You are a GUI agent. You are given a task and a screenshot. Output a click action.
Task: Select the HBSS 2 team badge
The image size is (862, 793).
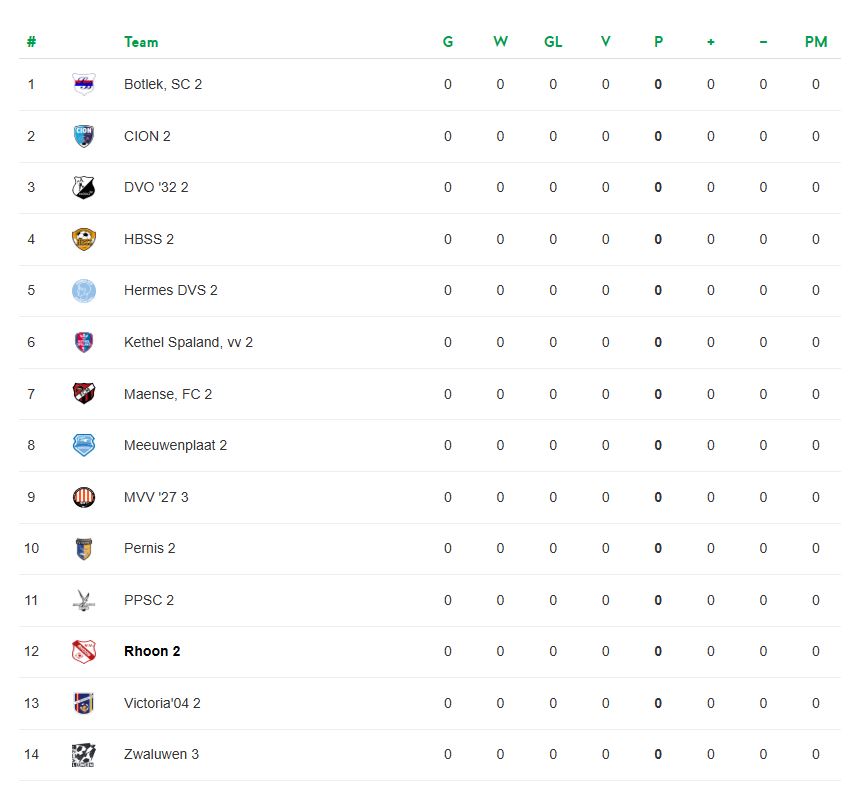click(84, 239)
